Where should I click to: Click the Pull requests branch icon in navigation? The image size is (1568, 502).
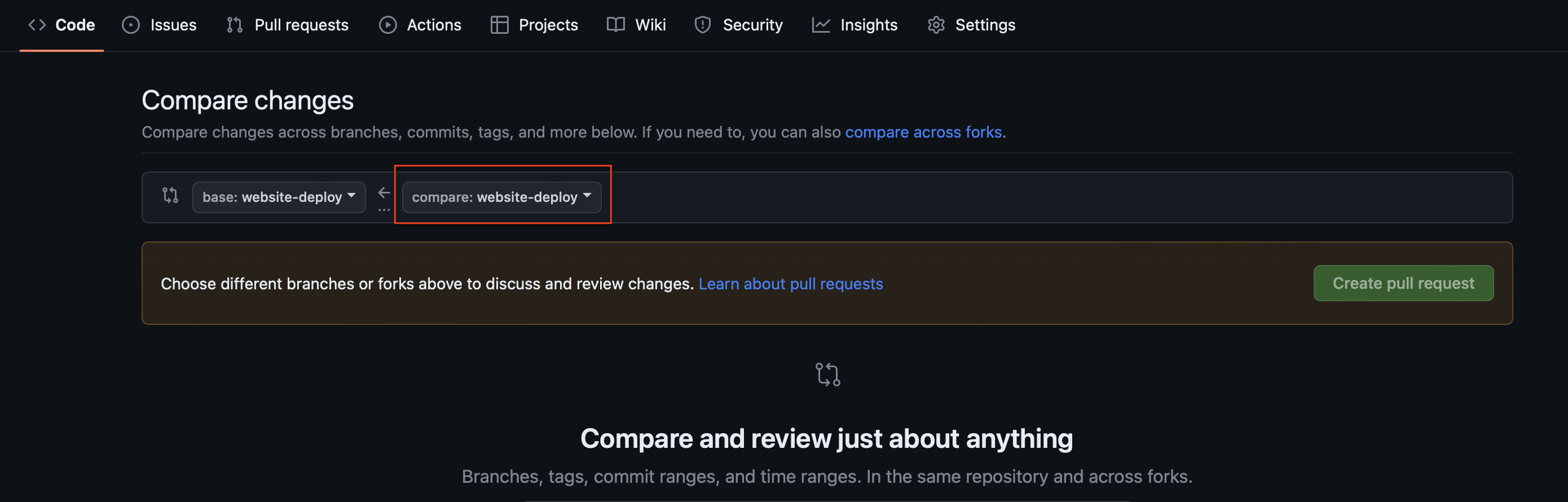234,25
